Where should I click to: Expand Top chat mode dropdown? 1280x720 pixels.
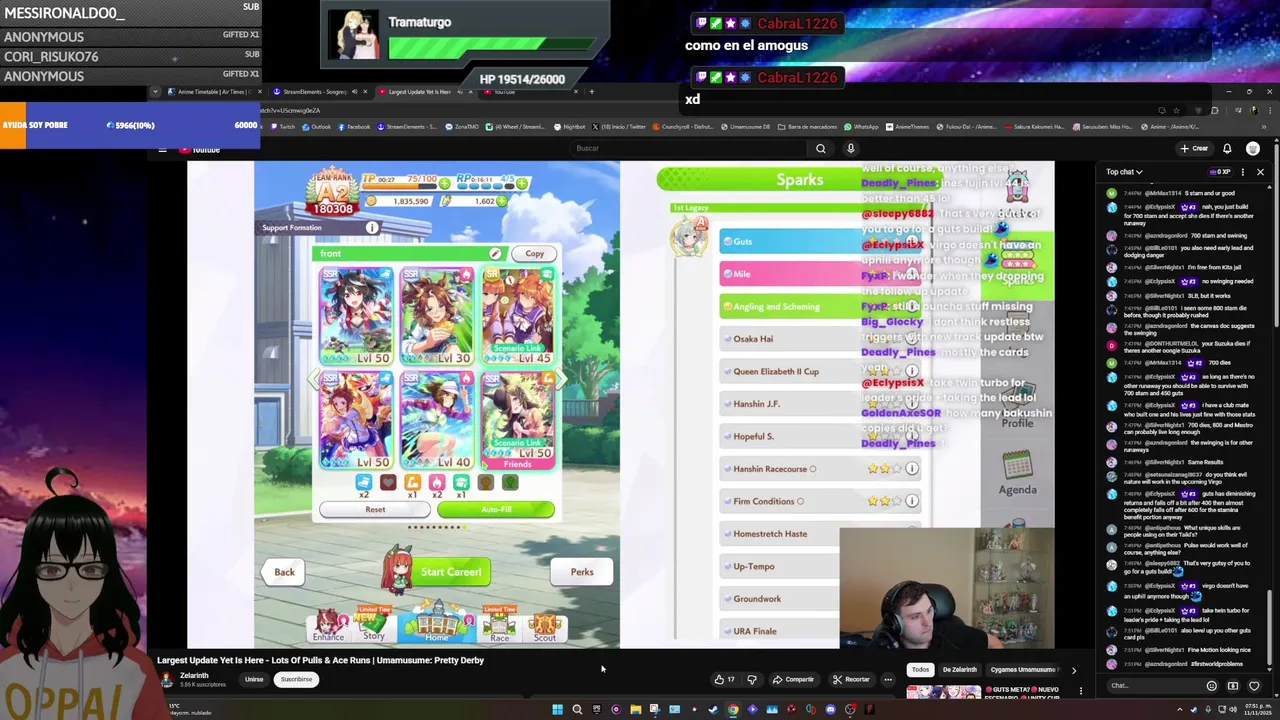click(x=1124, y=172)
